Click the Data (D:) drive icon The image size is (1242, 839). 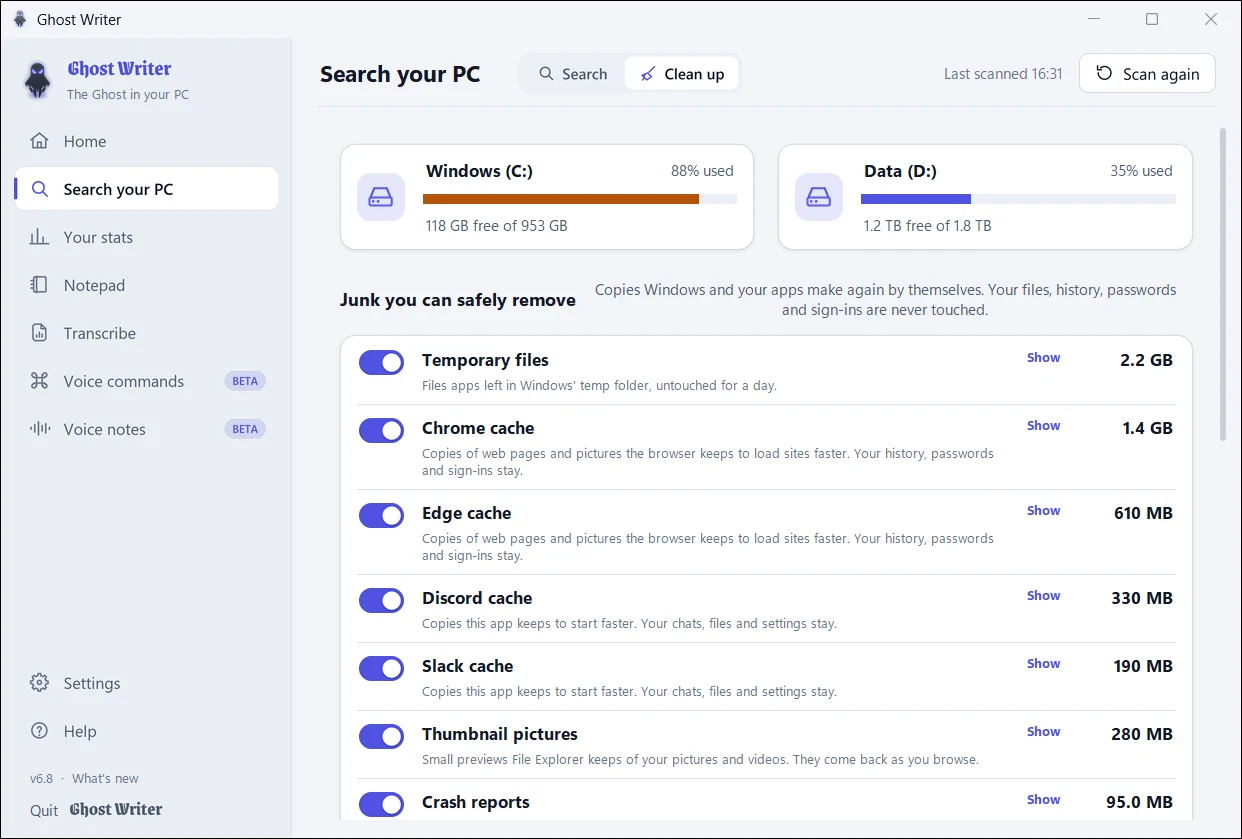click(x=819, y=197)
